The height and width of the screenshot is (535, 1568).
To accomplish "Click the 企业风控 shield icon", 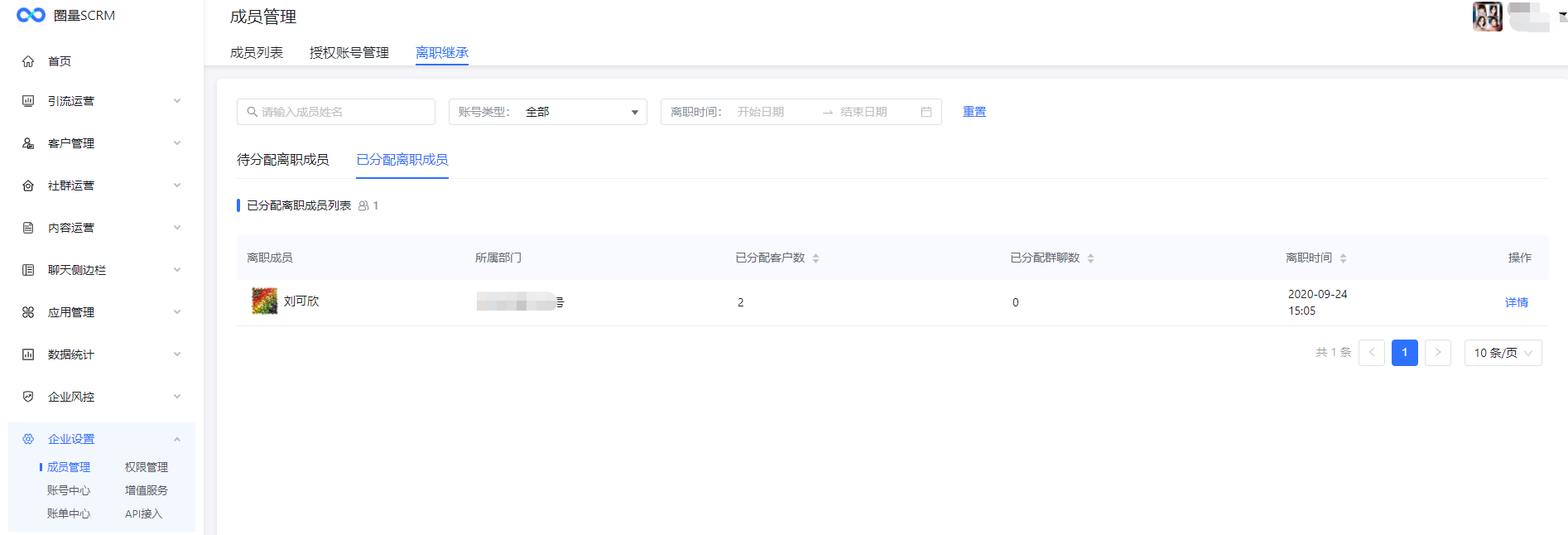I will (x=28, y=397).
